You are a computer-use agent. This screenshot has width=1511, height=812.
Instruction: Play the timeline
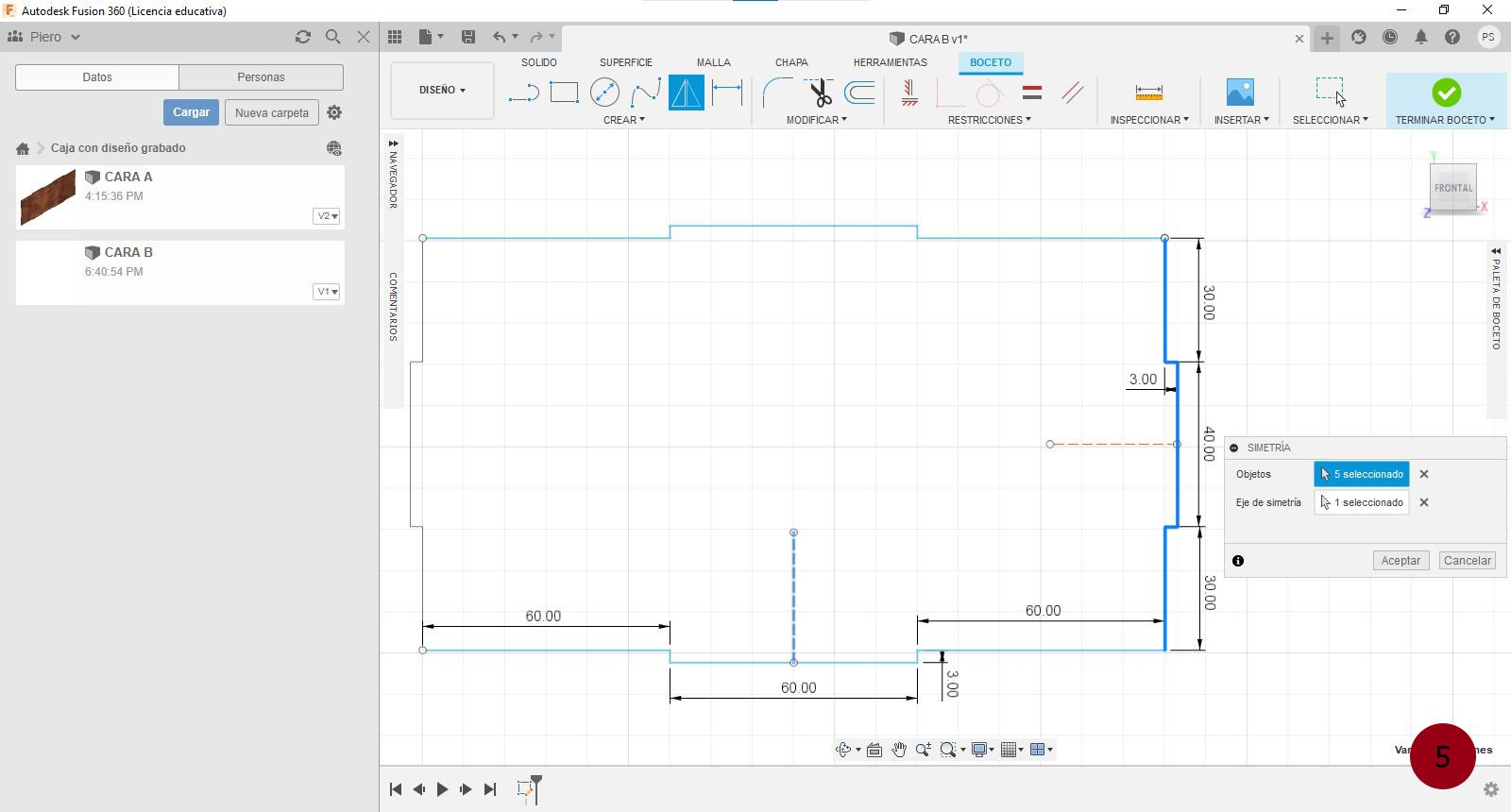[442, 789]
